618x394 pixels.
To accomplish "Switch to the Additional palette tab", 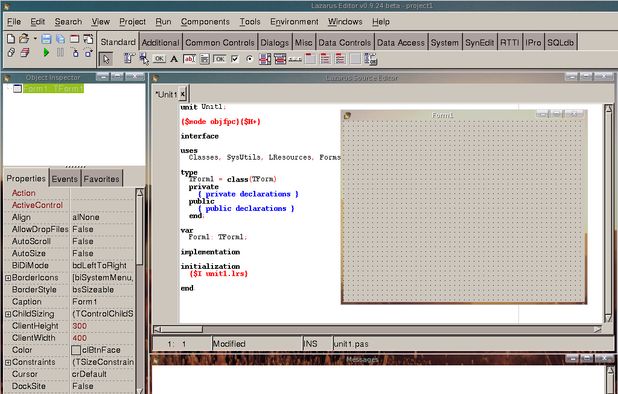I will [x=160, y=43].
